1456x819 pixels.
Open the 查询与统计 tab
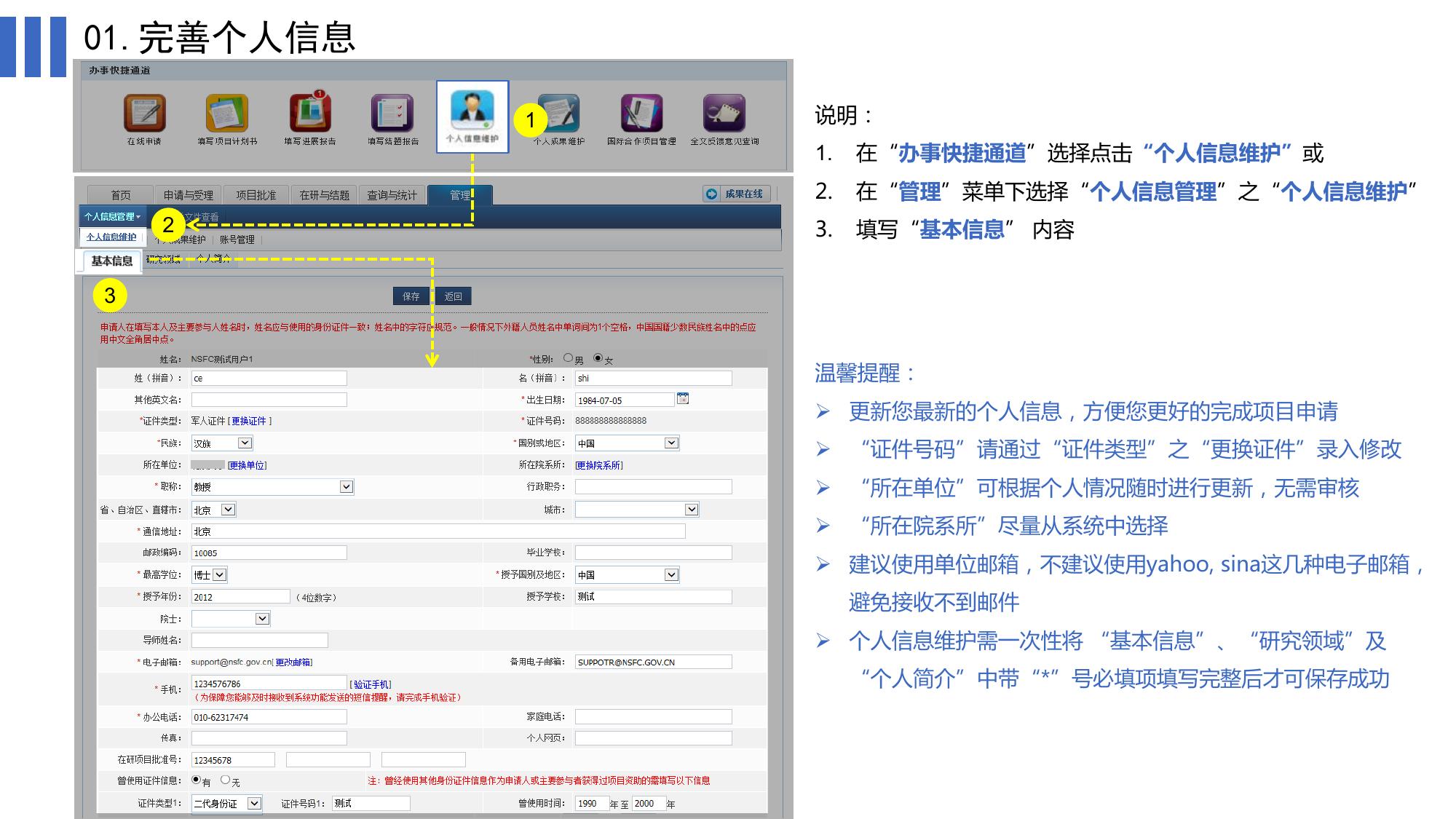point(392,195)
